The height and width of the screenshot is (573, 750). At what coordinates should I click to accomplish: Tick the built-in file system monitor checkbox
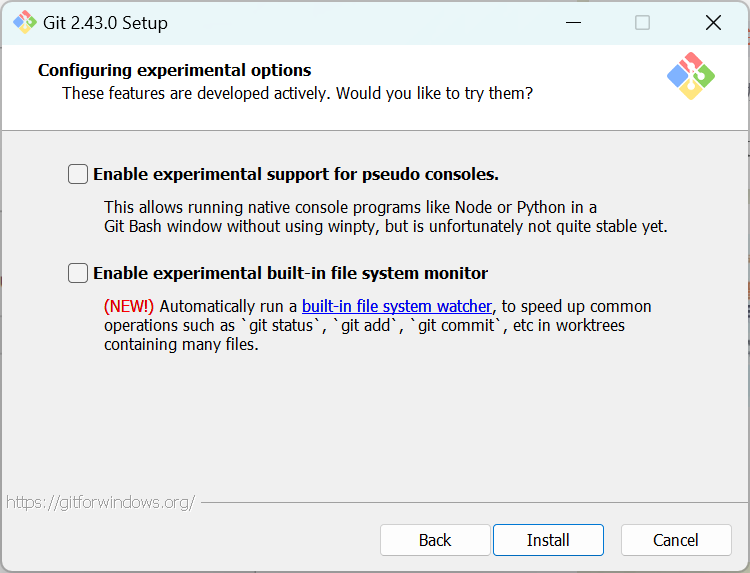point(78,273)
